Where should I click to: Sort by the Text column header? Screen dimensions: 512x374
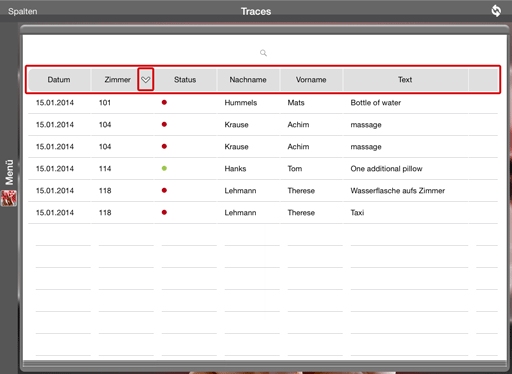(x=405, y=80)
